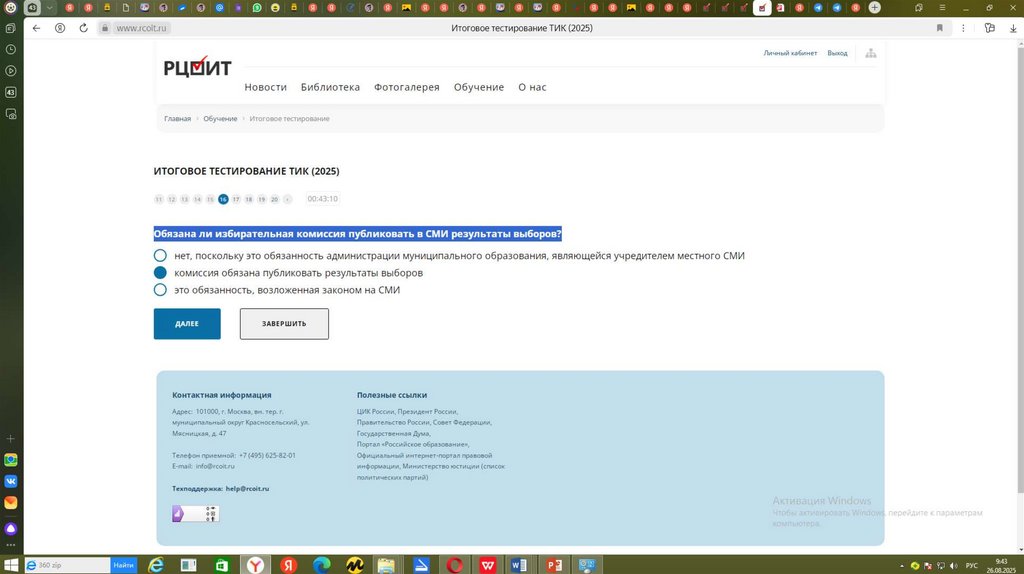Select answer 'комиссия обязана публиковать результаты выборов'
1024x574 pixels.
(x=160, y=272)
